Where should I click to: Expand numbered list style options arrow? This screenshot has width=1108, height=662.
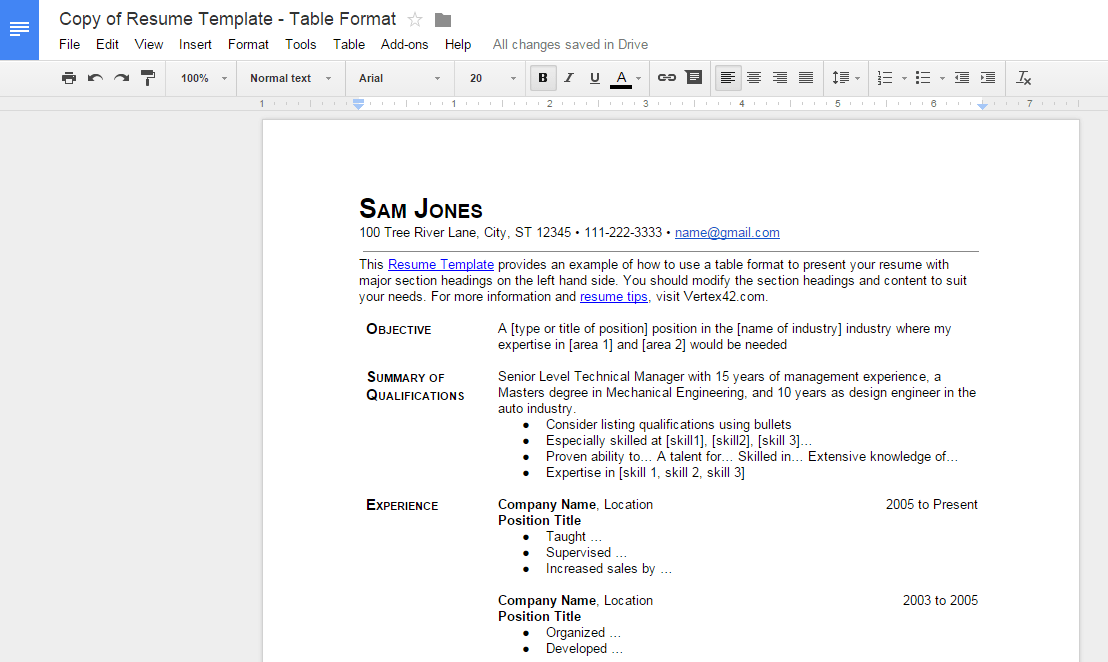(904, 78)
